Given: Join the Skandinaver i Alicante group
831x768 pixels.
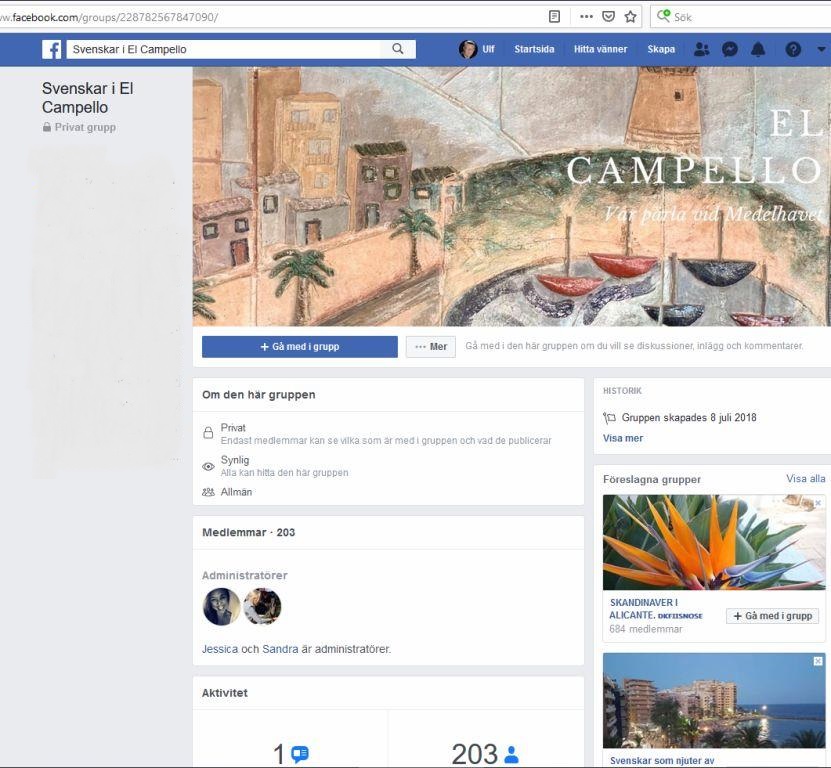Looking at the screenshot, I should (773, 616).
